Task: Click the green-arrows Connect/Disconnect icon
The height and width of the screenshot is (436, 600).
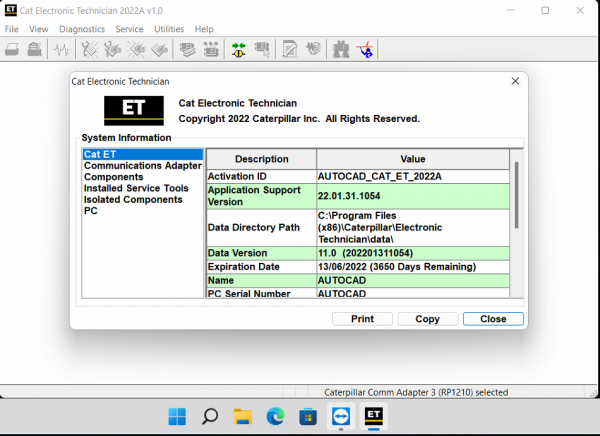Action: [239, 49]
